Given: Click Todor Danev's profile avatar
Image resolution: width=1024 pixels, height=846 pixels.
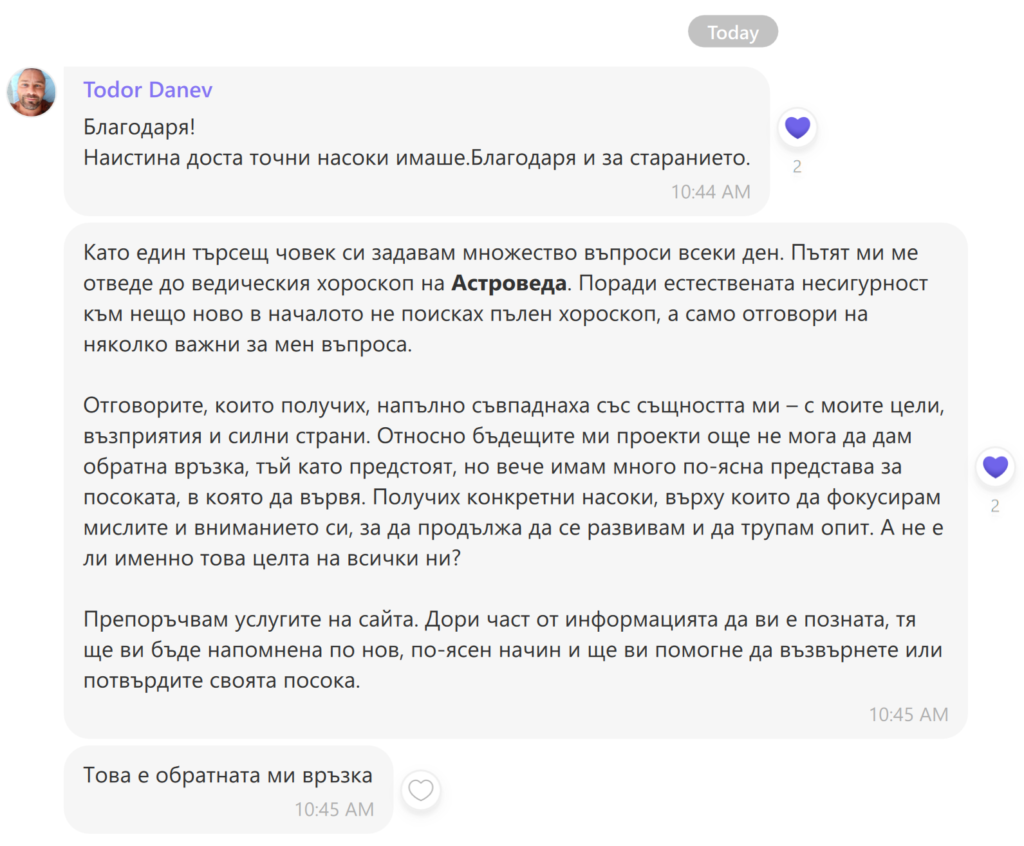Looking at the screenshot, I should click(31, 93).
